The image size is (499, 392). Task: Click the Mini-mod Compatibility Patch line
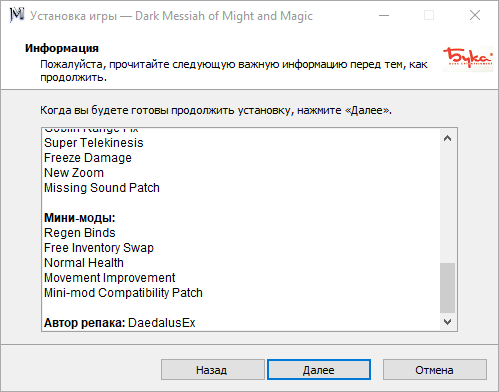123,293
